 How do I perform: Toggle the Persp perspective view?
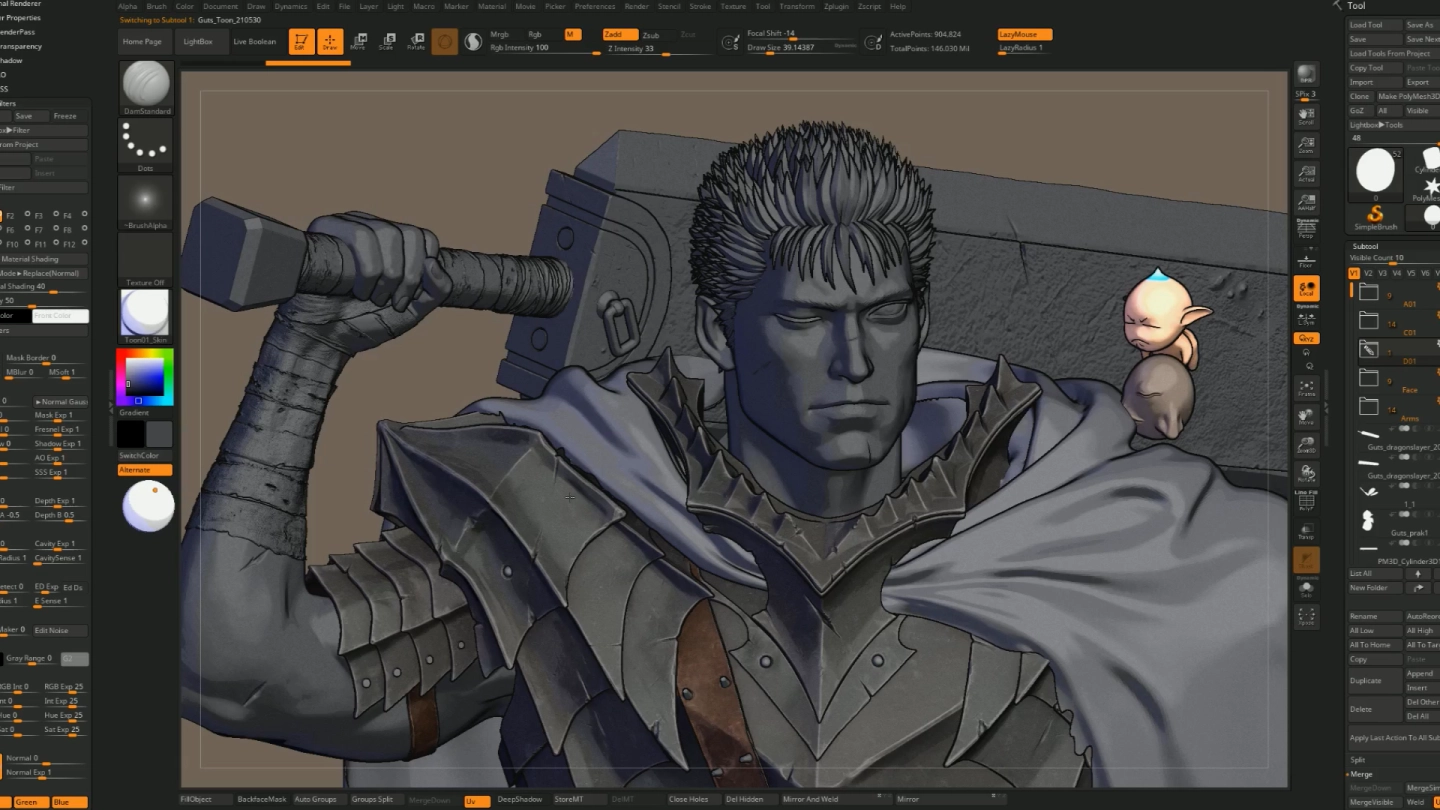(1306, 230)
